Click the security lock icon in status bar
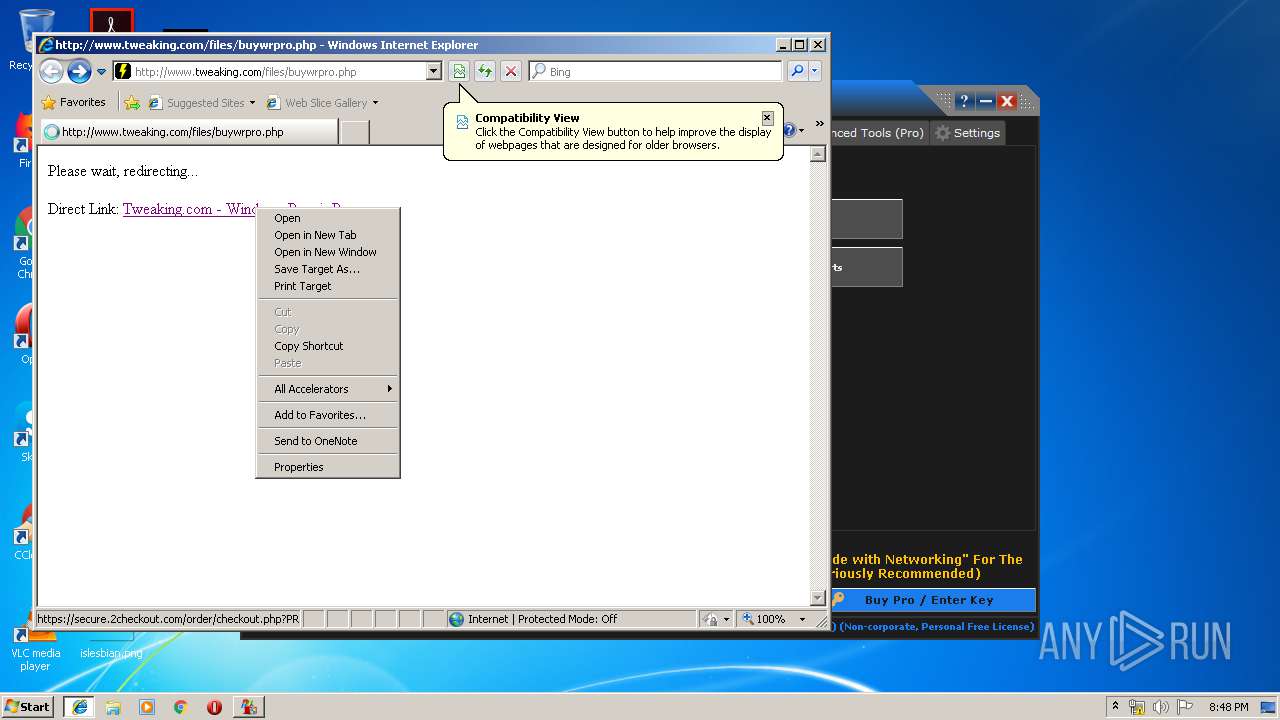This screenshot has height=720, width=1280. [709, 619]
